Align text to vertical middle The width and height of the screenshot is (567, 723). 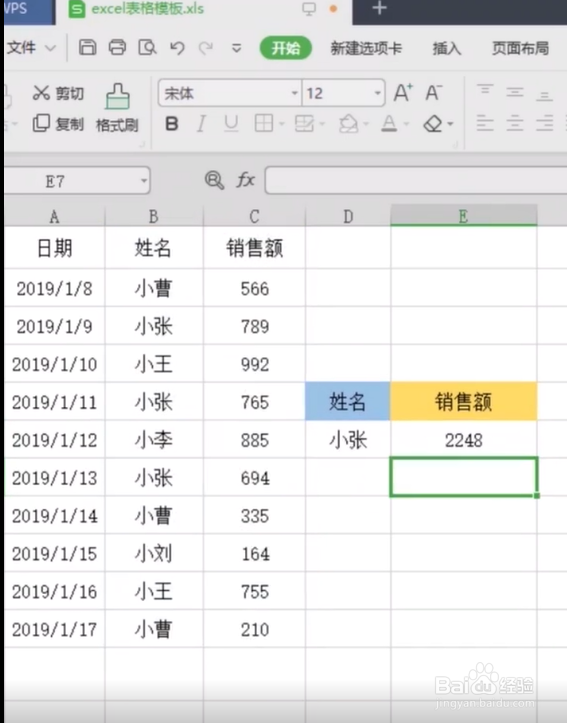pyautogui.click(x=515, y=92)
